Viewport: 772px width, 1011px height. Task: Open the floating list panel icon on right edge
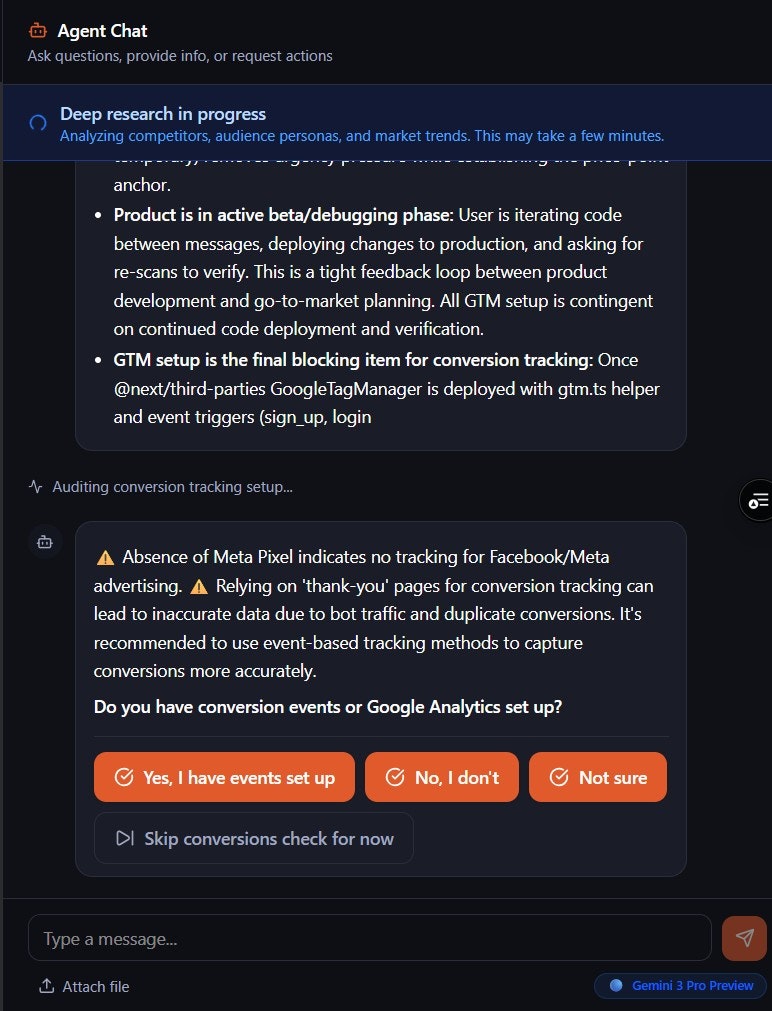759,500
